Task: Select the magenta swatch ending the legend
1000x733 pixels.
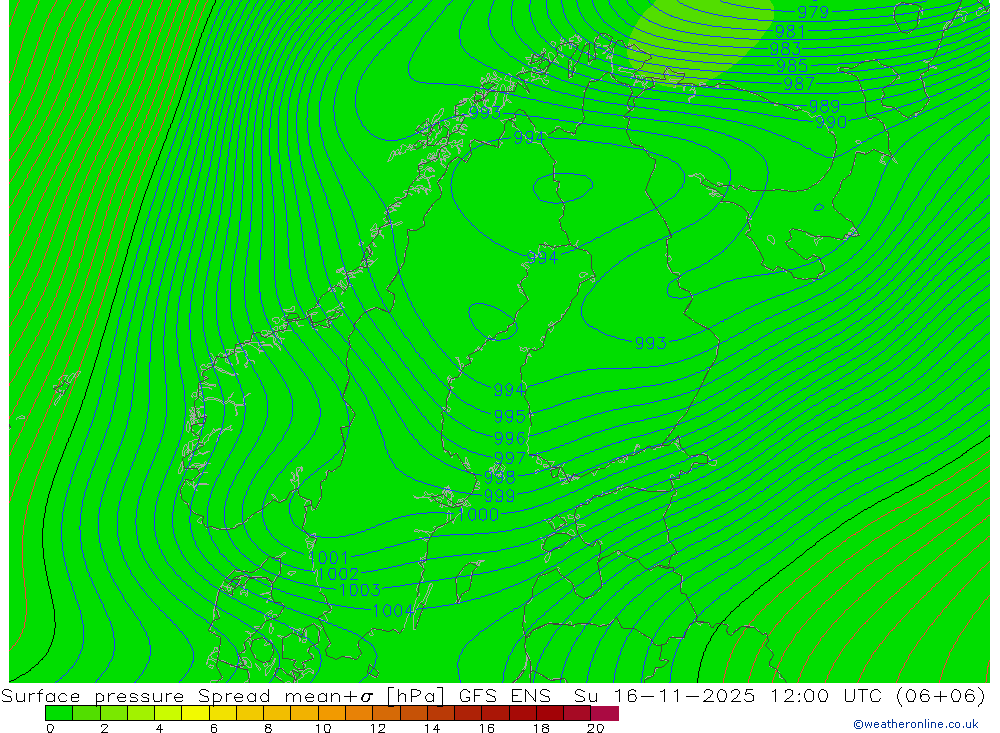Action: pos(605,713)
